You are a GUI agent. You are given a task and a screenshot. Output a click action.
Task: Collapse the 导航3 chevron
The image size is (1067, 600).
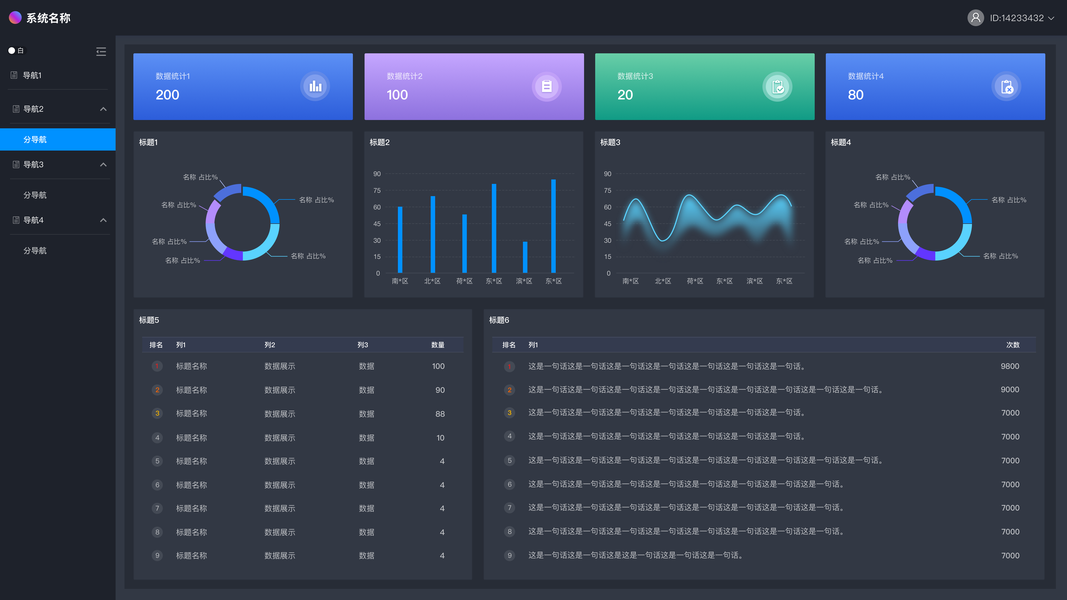point(103,165)
